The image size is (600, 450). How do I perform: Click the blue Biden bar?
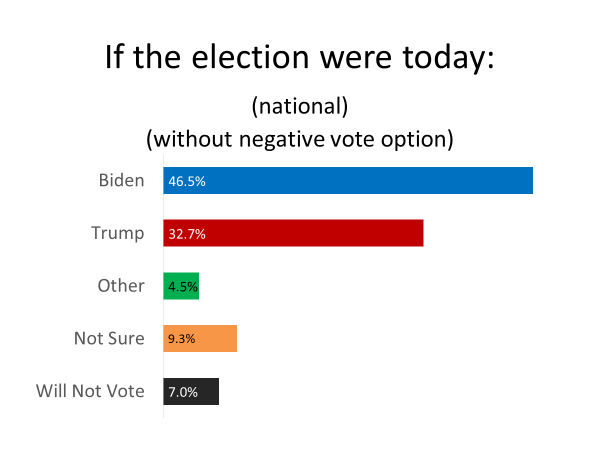click(348, 181)
